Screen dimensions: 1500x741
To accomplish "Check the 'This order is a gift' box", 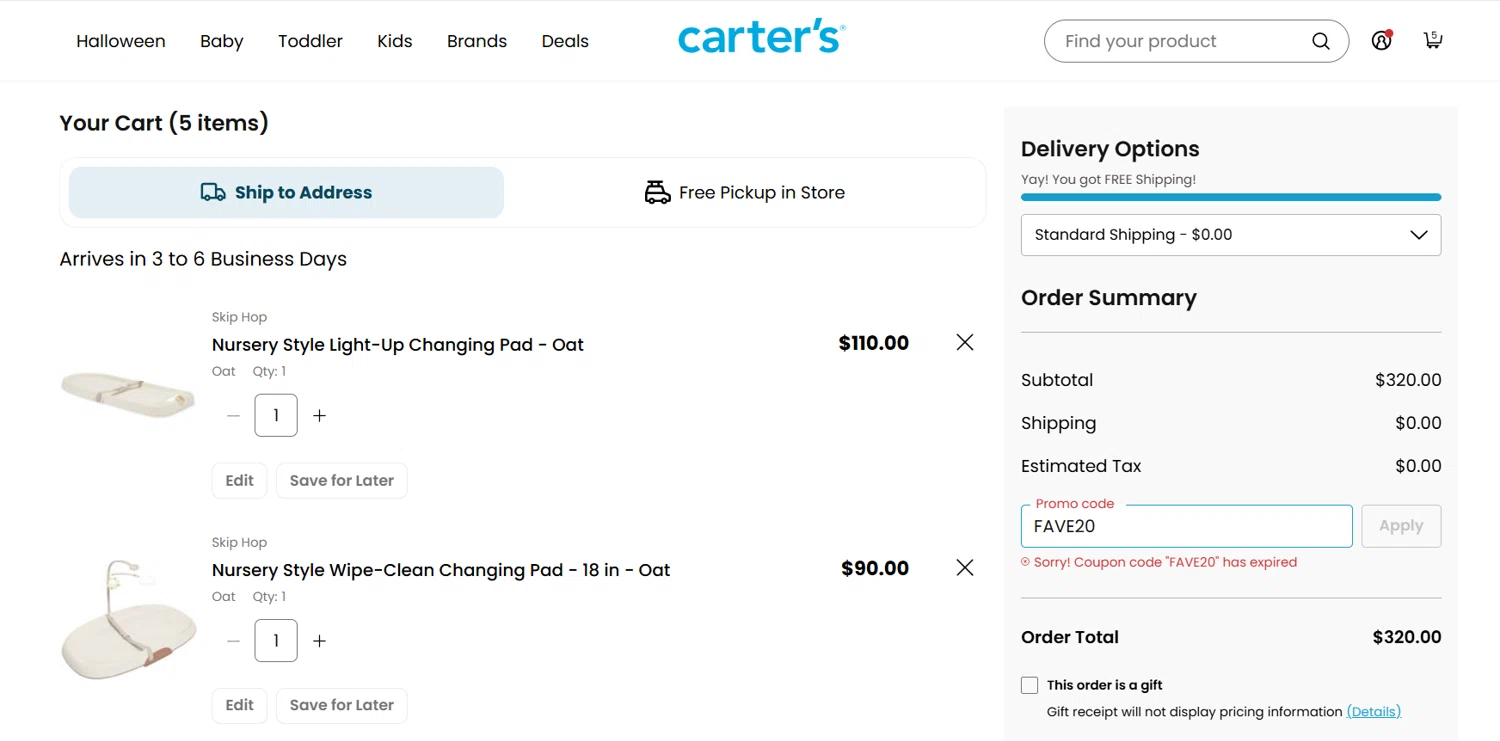I will [x=1029, y=685].
